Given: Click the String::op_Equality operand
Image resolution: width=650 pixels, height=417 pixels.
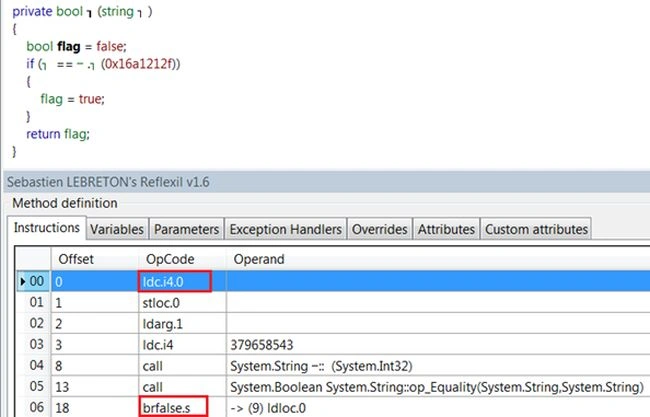Looking at the screenshot, I should (x=437, y=387).
